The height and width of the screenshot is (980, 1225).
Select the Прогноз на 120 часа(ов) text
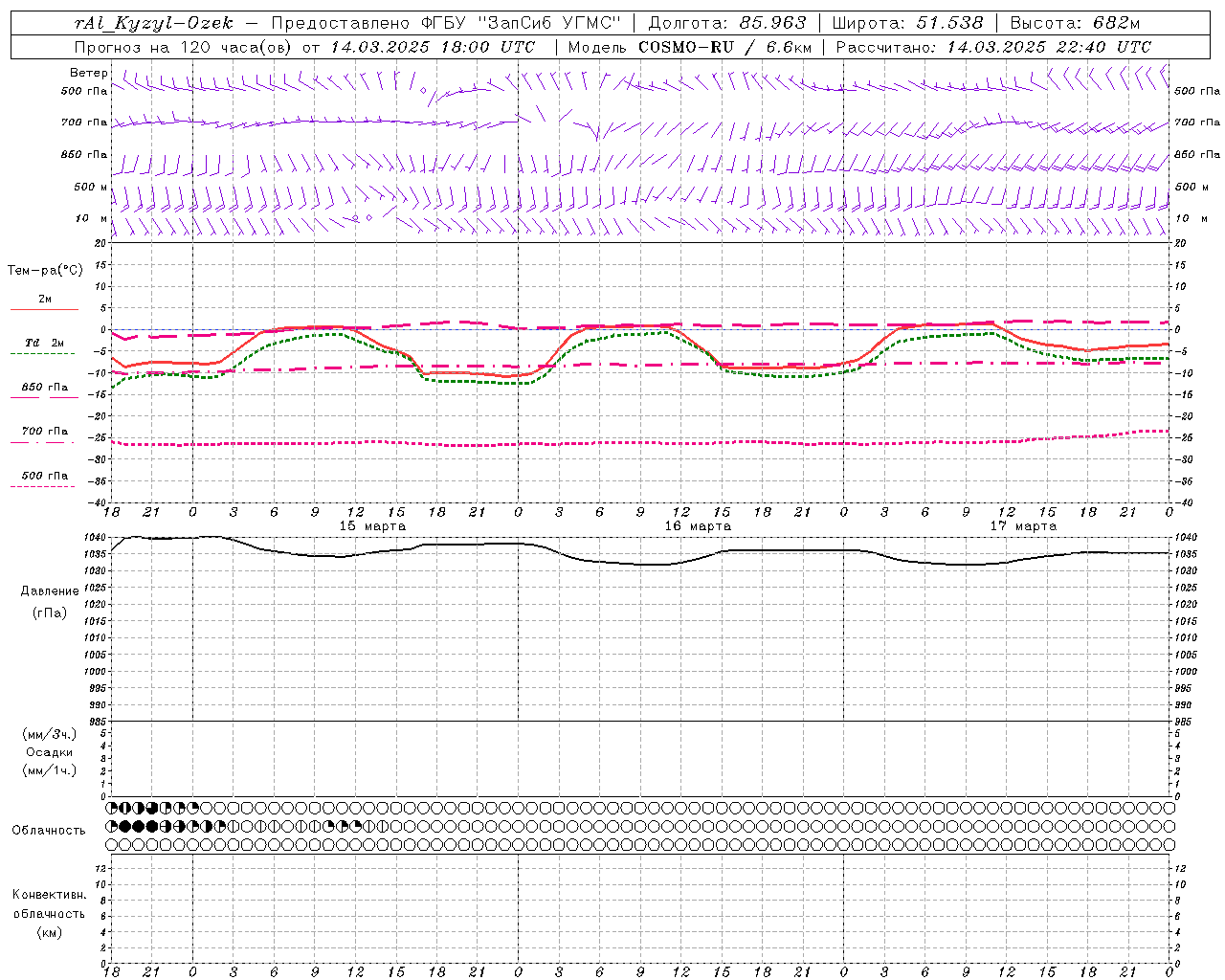(184, 47)
